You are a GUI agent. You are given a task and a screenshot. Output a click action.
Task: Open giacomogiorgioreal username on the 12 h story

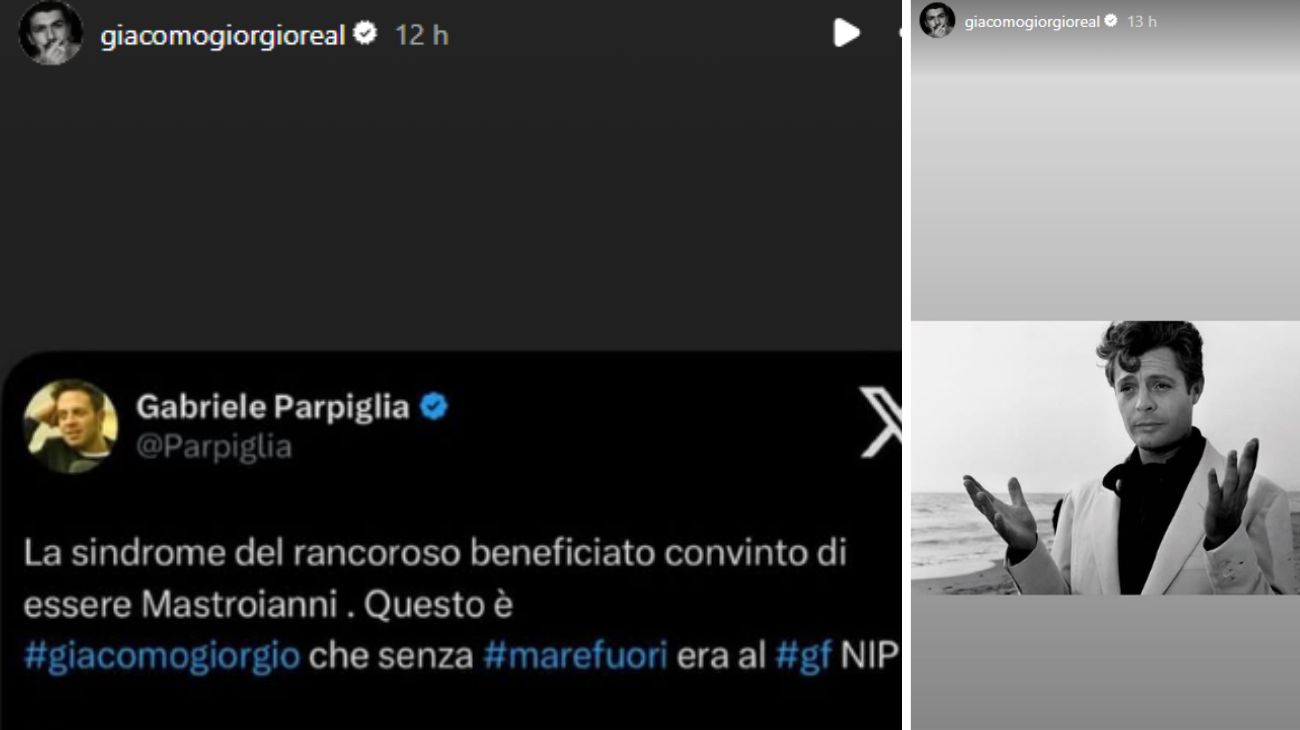point(223,35)
